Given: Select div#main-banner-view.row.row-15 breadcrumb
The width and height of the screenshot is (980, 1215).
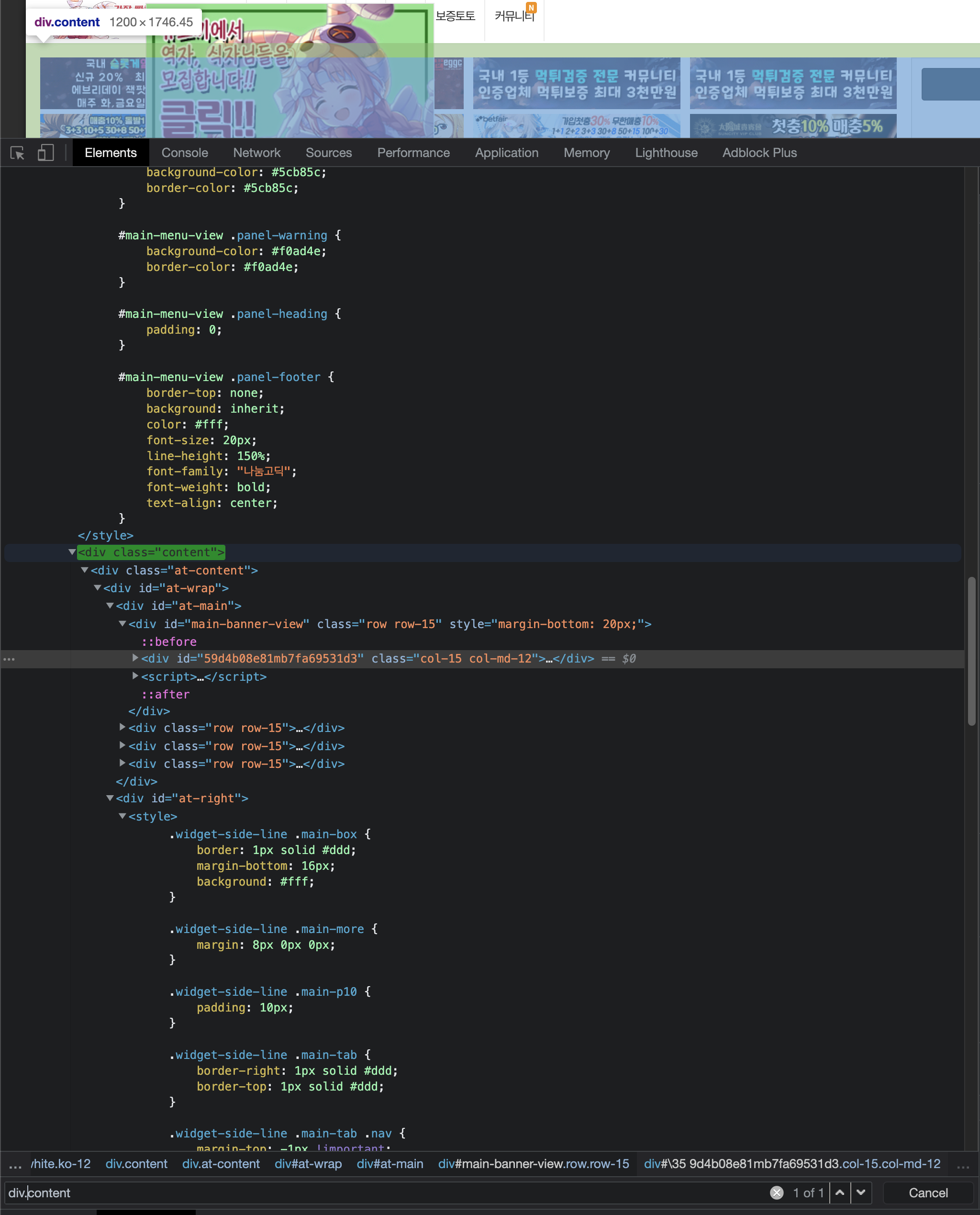Looking at the screenshot, I should (x=534, y=1164).
